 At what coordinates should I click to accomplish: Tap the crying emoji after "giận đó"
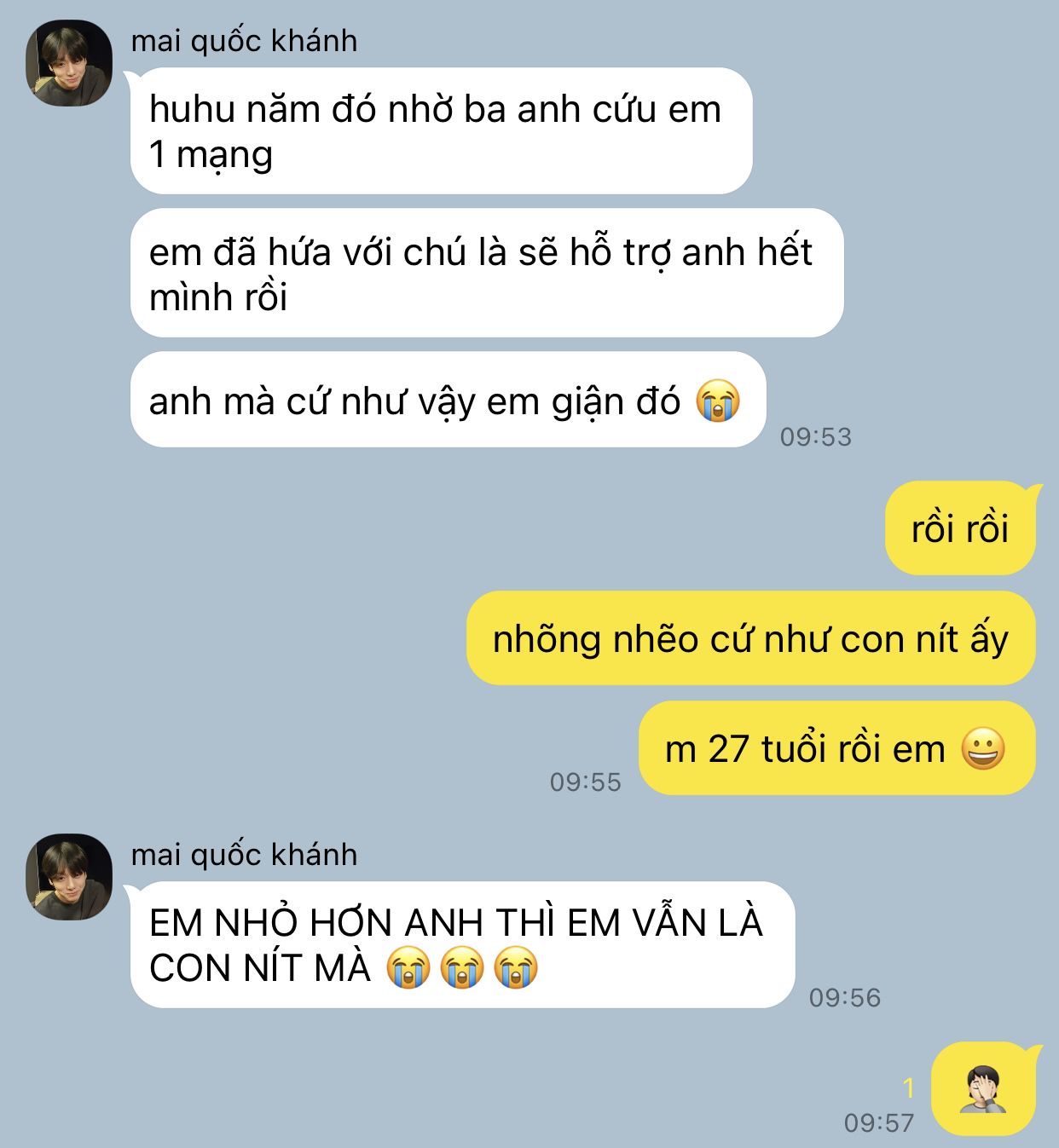(718, 401)
